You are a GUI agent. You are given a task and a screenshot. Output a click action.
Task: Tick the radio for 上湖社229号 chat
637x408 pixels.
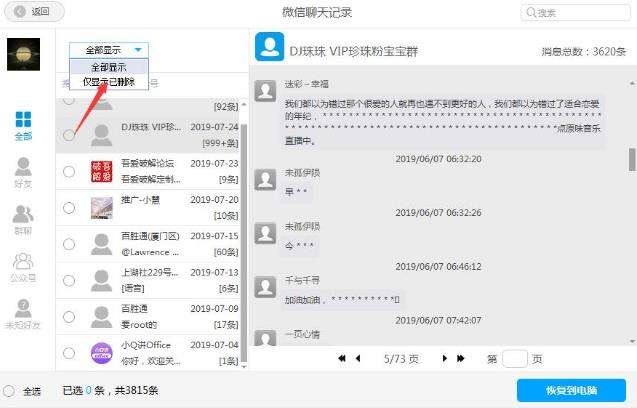coord(69,280)
